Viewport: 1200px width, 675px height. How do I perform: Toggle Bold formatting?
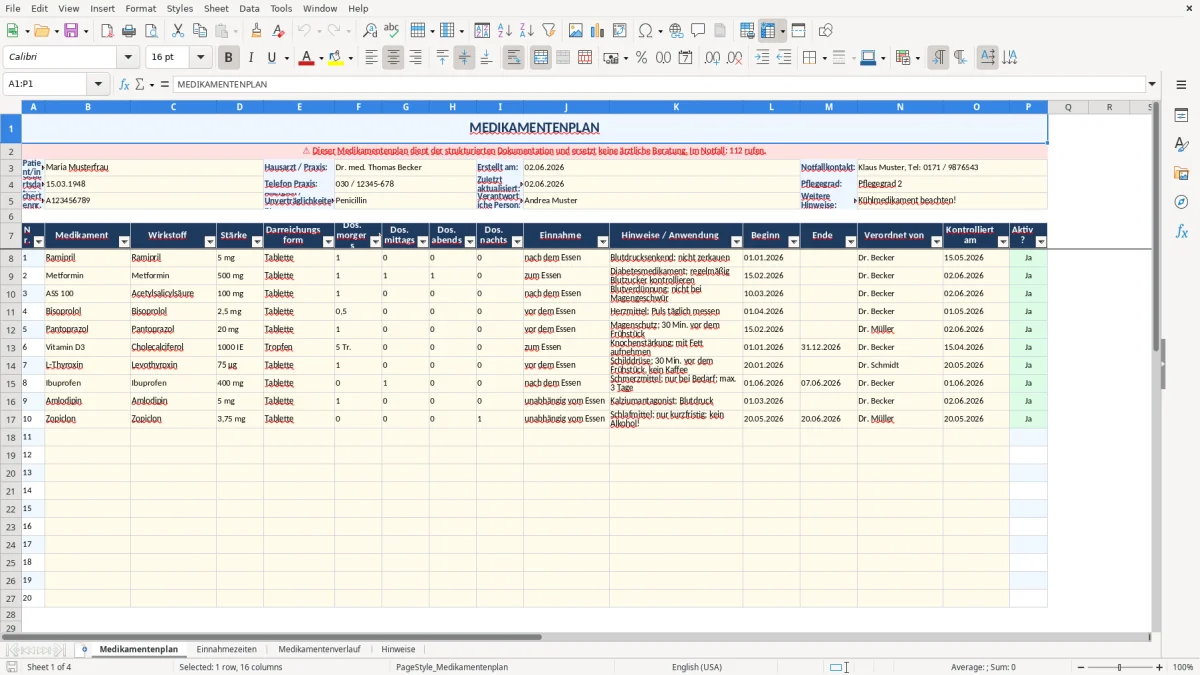tap(228, 58)
